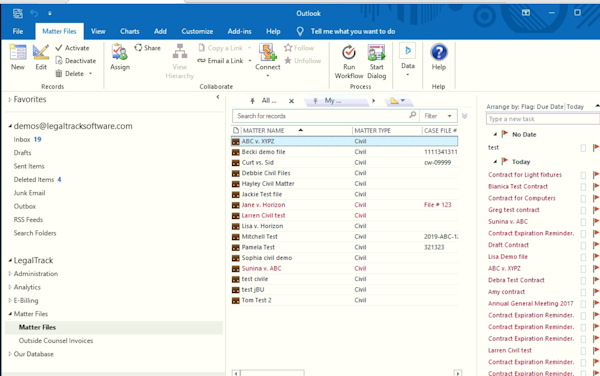Expand the Administration tree node

10,274
